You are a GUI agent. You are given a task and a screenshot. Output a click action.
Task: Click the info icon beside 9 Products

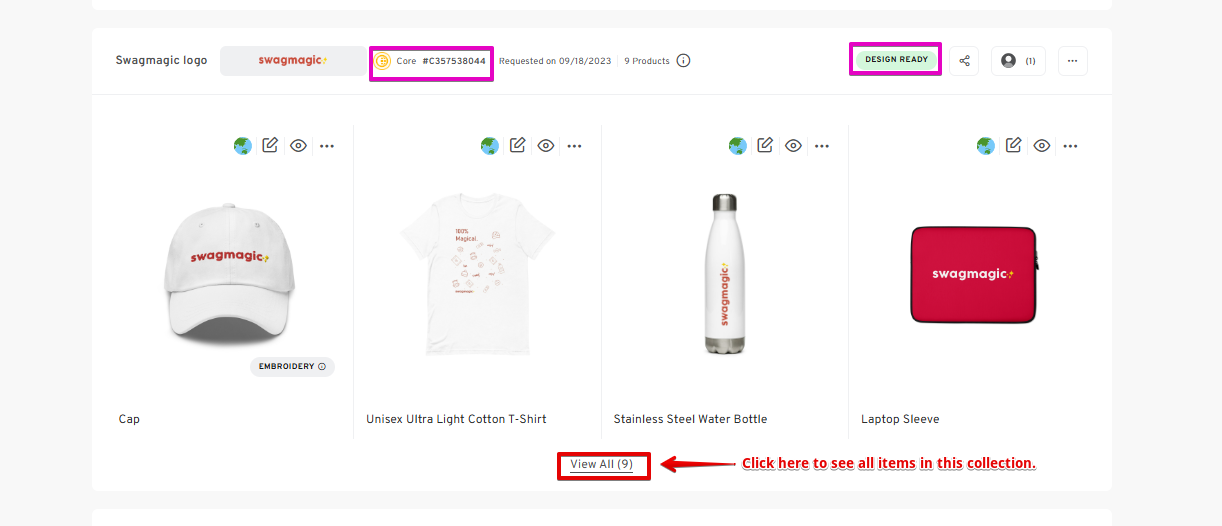tap(684, 61)
